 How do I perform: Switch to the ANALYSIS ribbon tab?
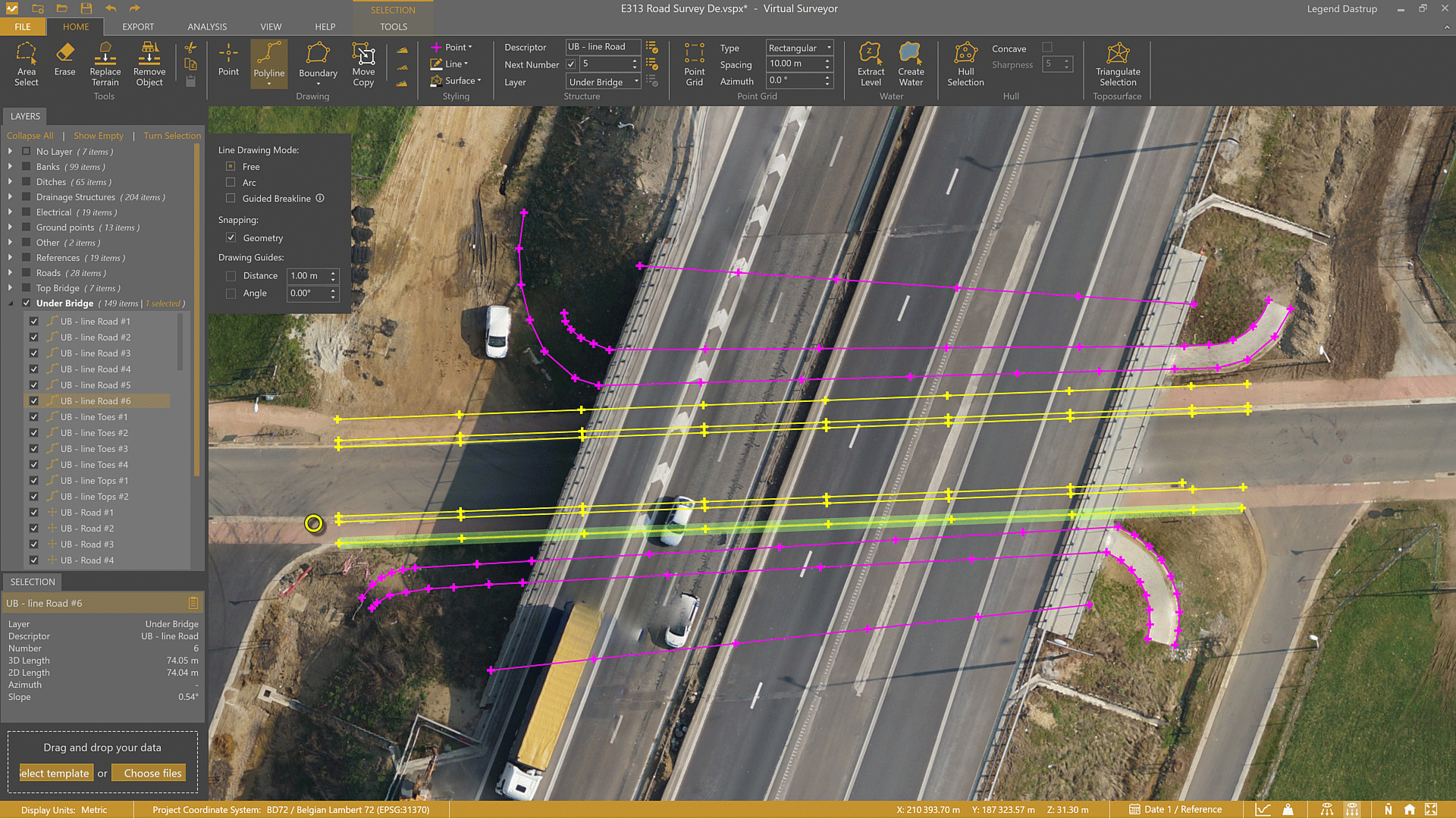[207, 27]
